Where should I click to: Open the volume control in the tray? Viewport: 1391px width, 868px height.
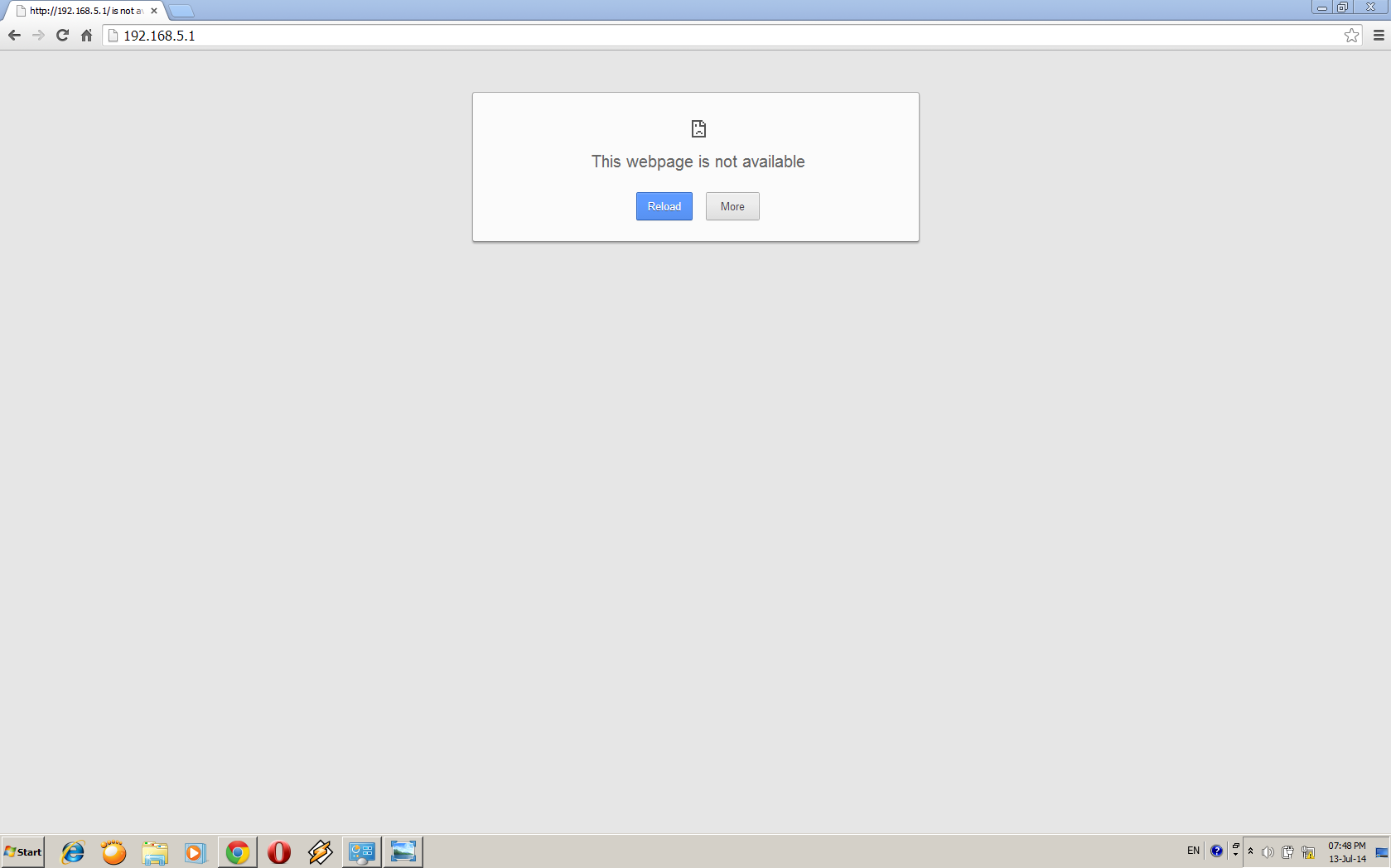tap(1268, 851)
